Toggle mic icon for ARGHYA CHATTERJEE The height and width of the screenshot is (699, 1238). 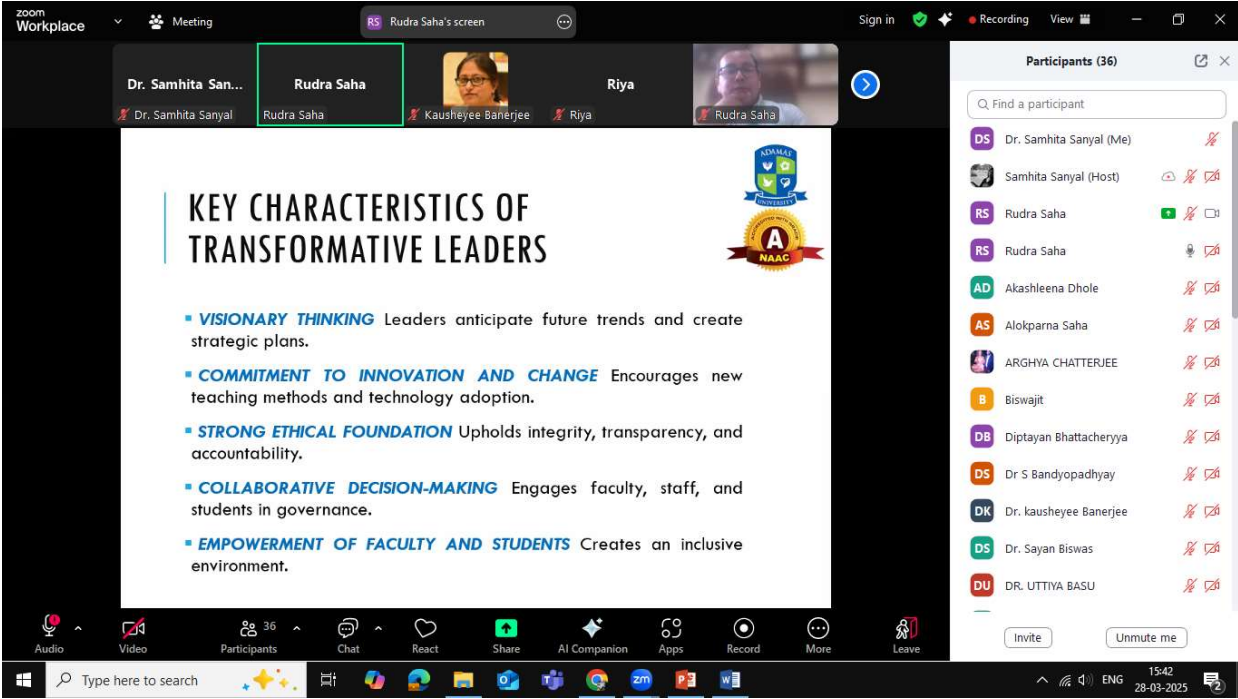[x=1190, y=363]
